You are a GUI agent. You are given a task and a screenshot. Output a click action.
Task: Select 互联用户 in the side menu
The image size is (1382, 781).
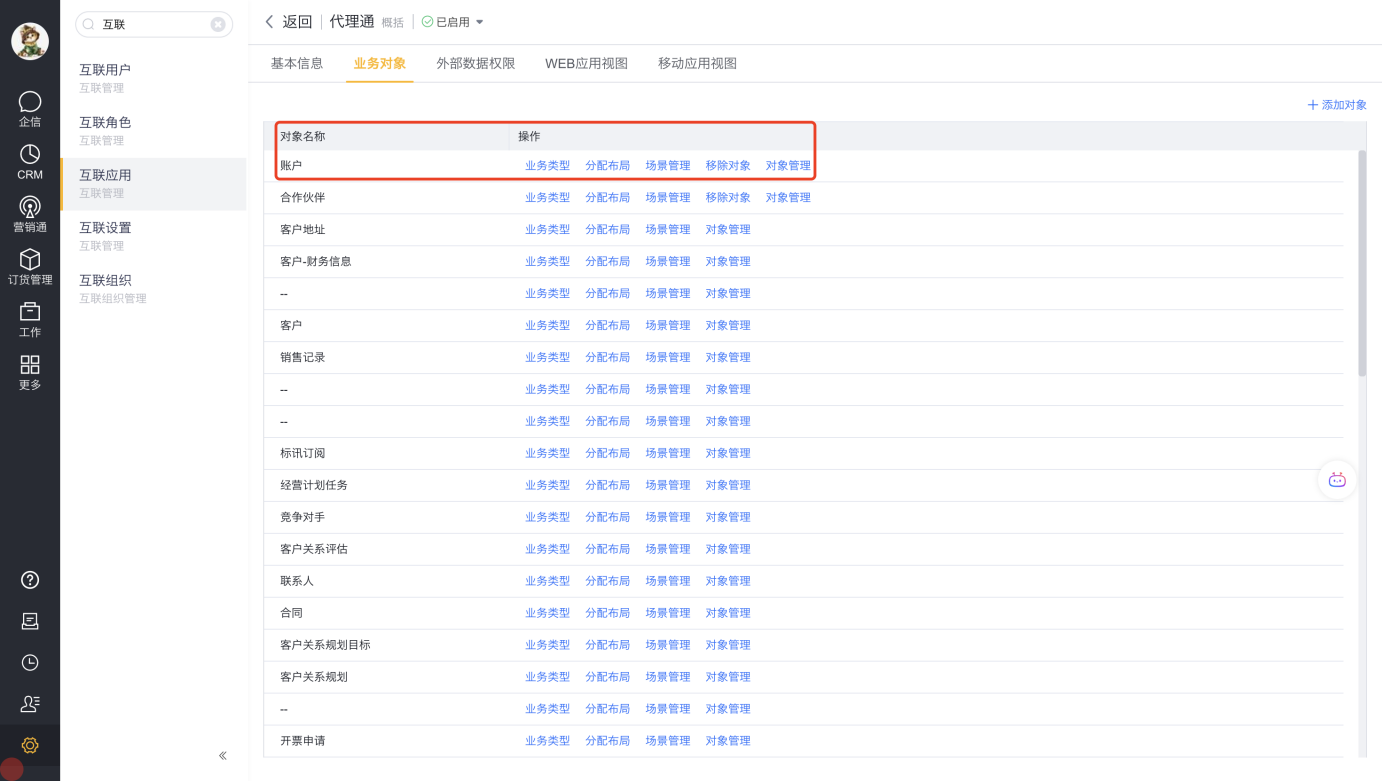(x=154, y=78)
